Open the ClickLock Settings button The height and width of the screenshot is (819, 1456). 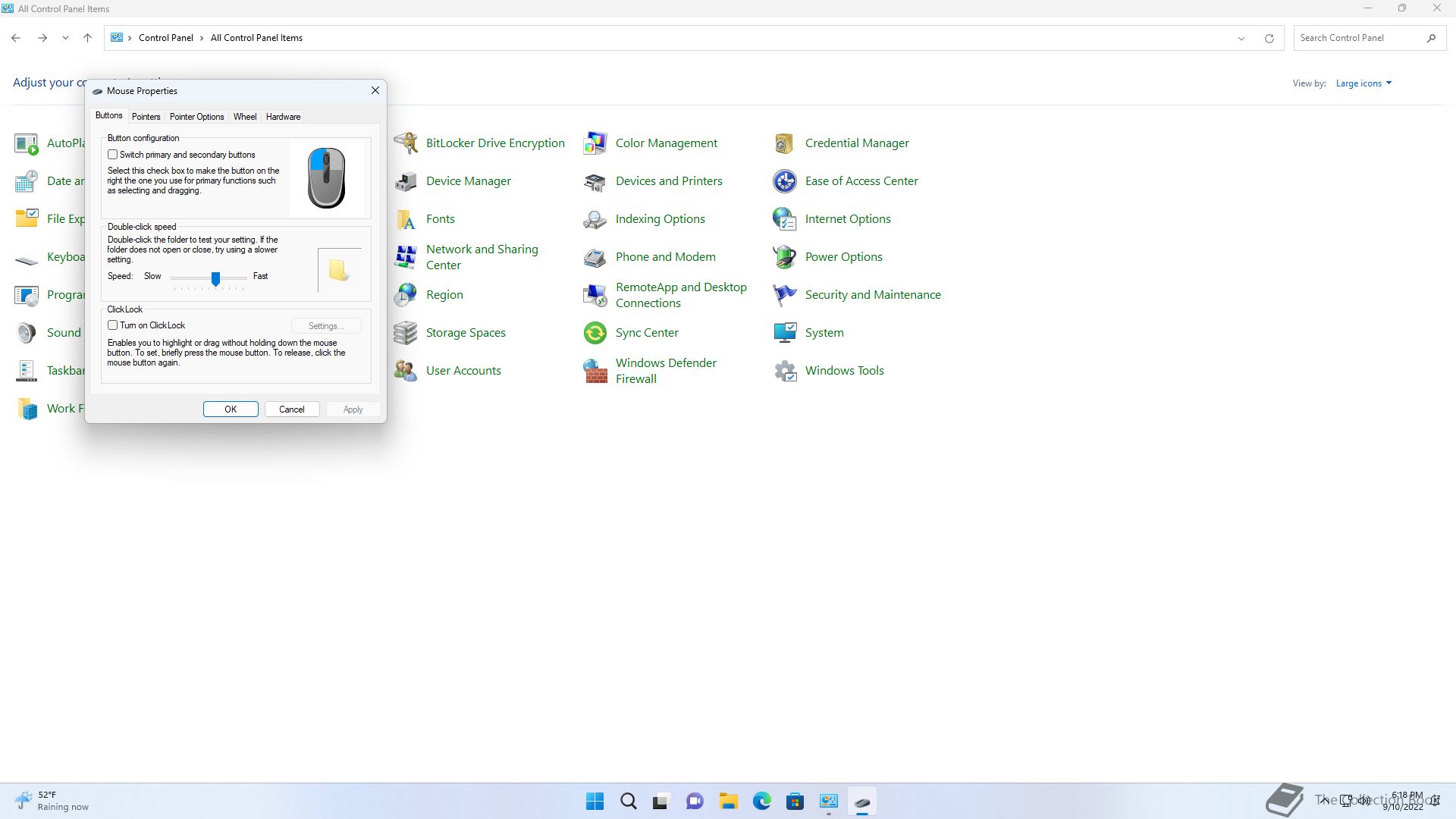[x=326, y=326]
